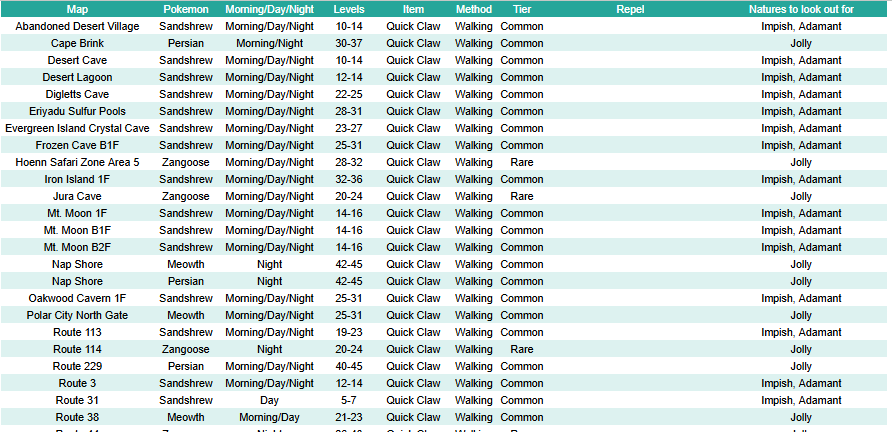Click the Map column header
Image resolution: width=892 pixels, height=432 pixels.
[x=77, y=9]
